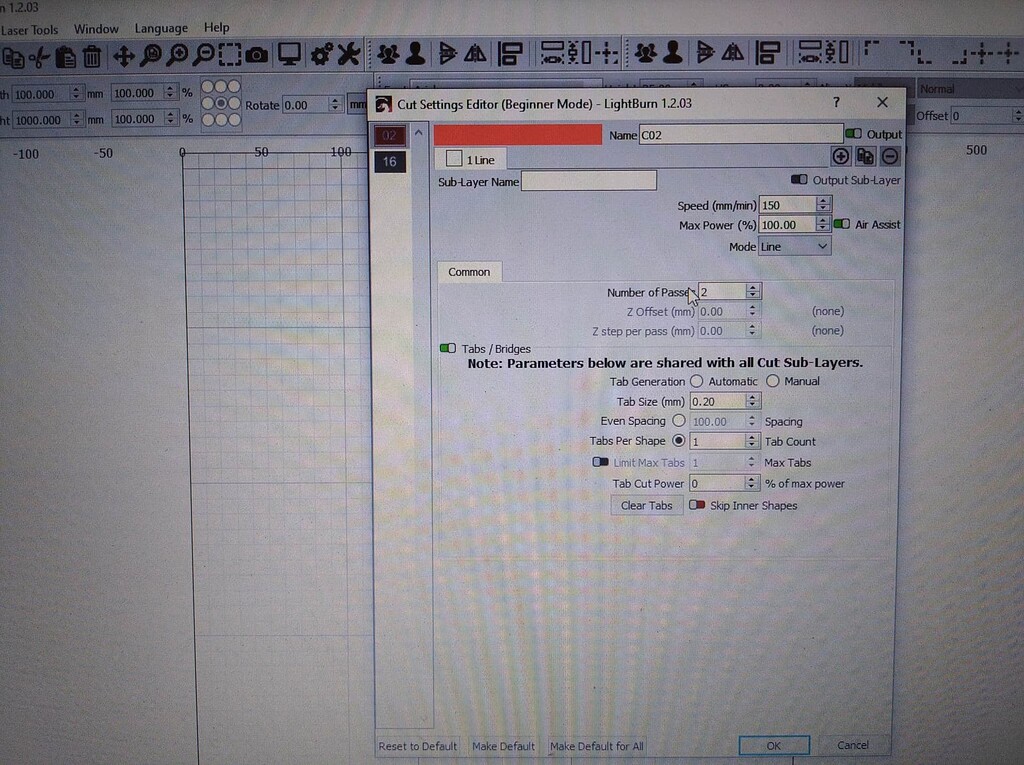Disable the Output toggle for layer C02
Image resolution: width=1024 pixels, height=765 pixels.
pyautogui.click(x=853, y=134)
